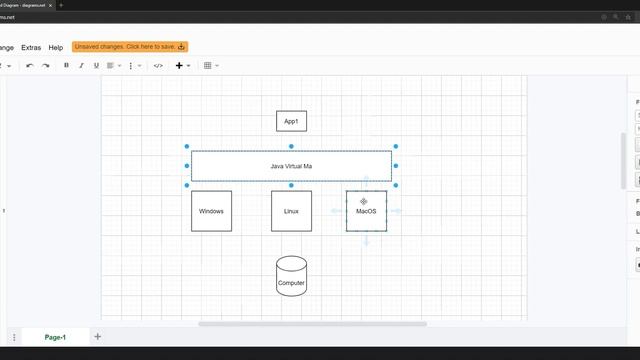Image resolution: width=640 pixels, height=360 pixels.
Task: Save via Unsaved changes button
Action: tap(130, 47)
